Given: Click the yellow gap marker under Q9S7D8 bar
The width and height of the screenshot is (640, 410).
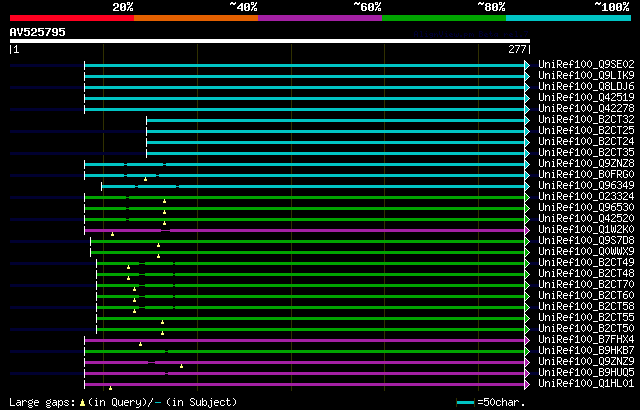Looking at the screenshot, I should pyautogui.click(x=158, y=245).
